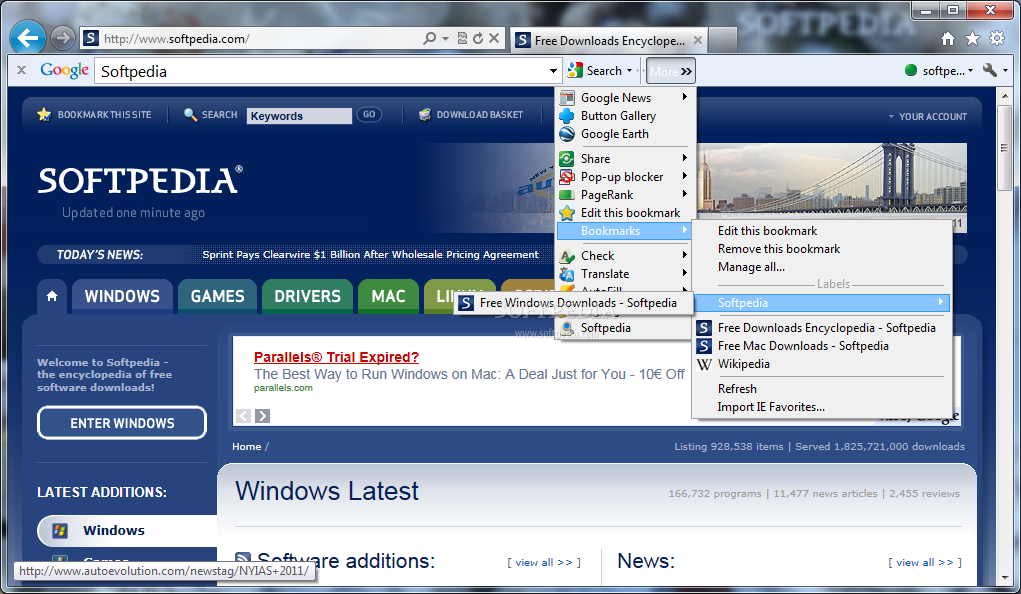Open the Check spelling submenu
This screenshot has width=1021, height=594.
point(625,256)
